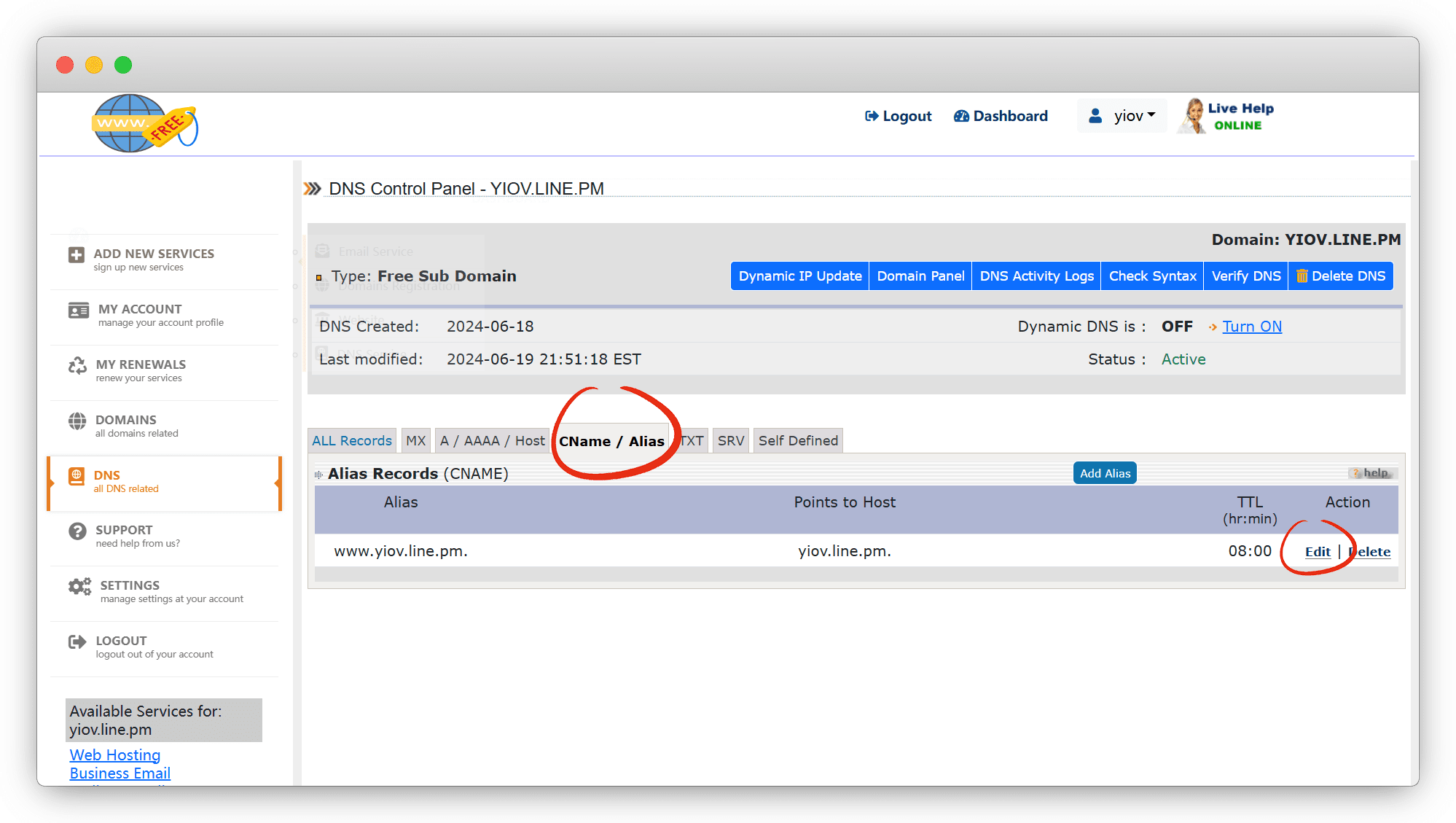Turn ON Dynamic DNS
Viewport: 1456px width, 823px height.
pos(1251,327)
